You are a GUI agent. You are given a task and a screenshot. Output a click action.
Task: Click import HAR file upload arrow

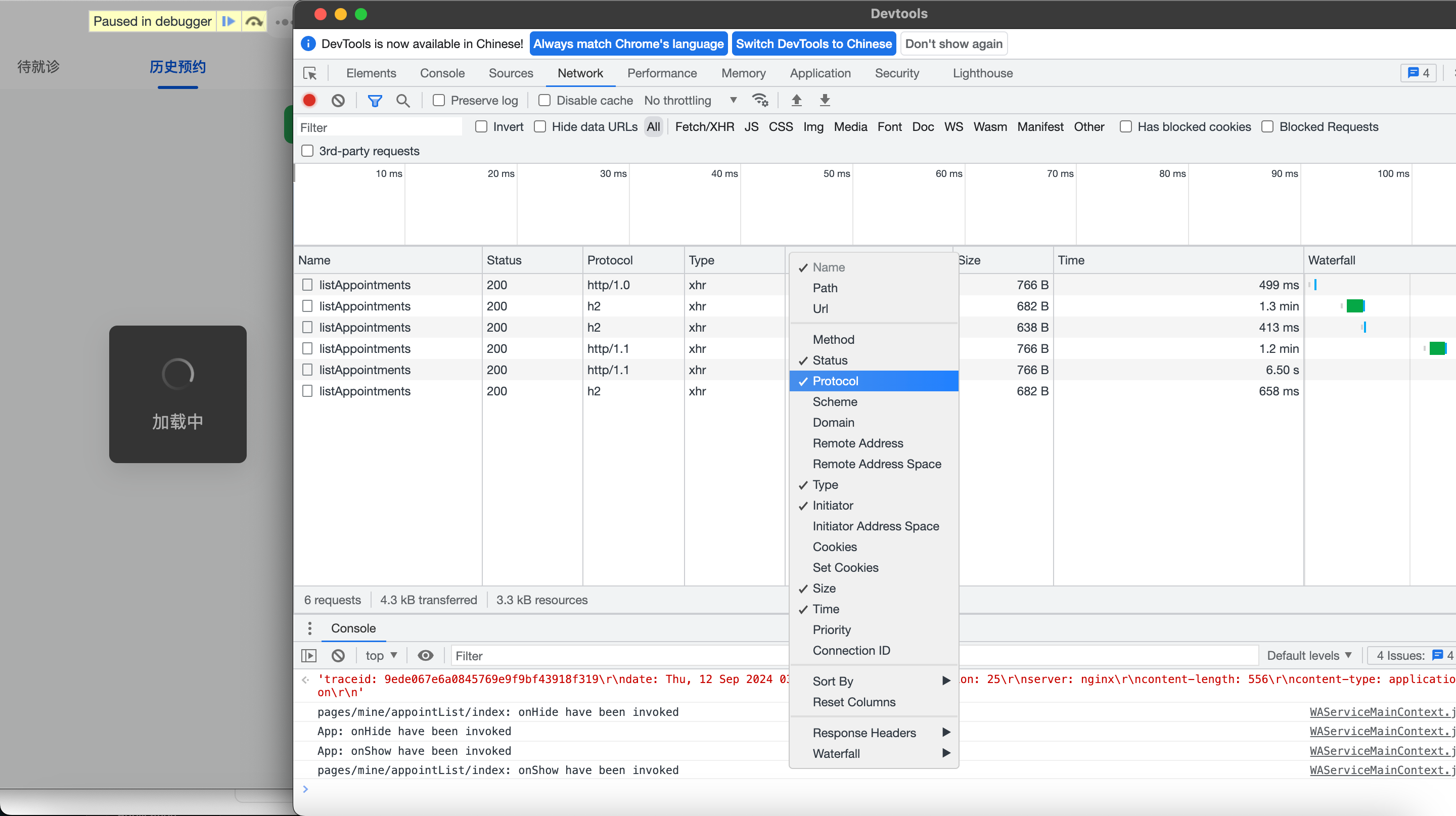[796, 101]
